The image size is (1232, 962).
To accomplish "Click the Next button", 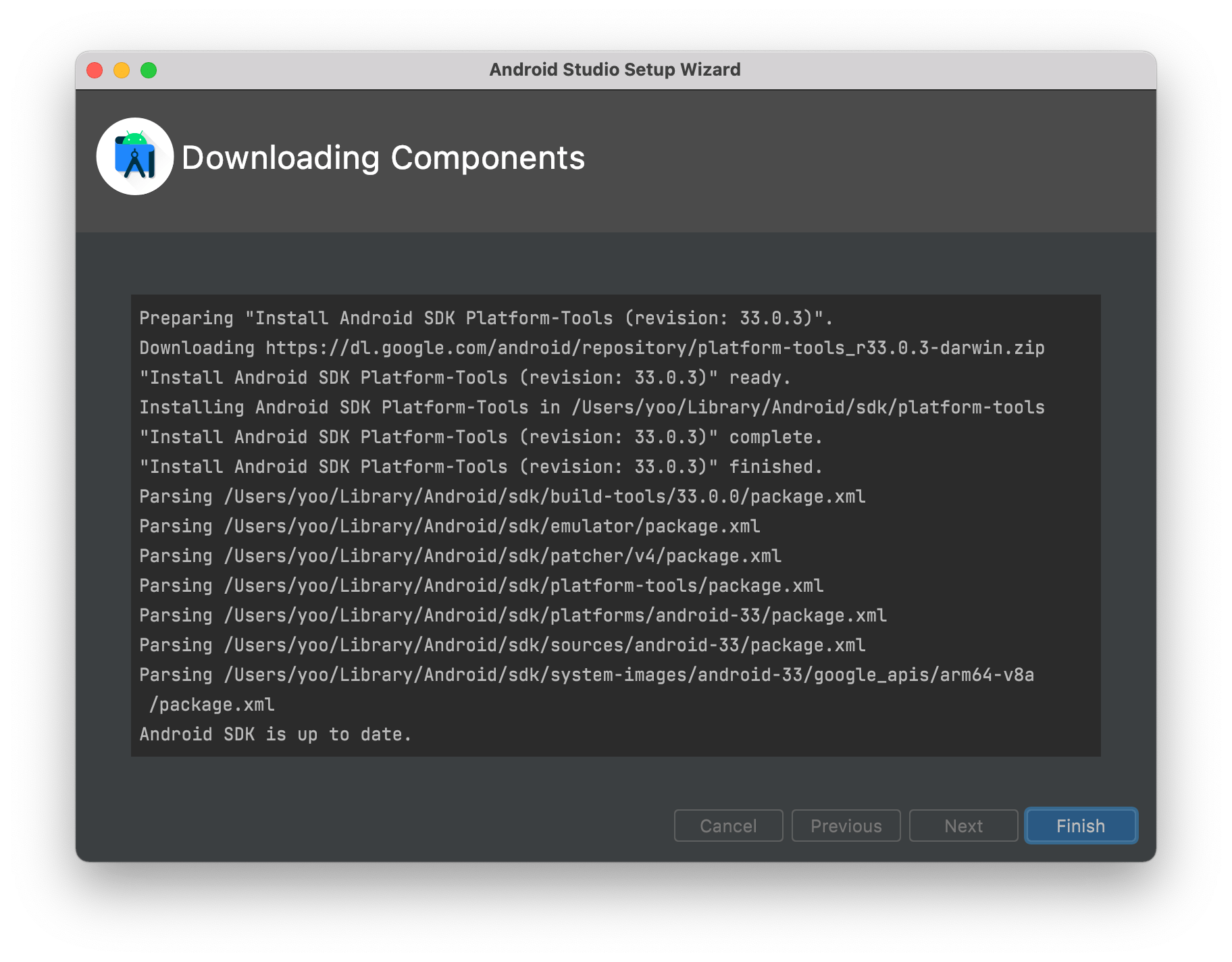I will [x=963, y=826].
